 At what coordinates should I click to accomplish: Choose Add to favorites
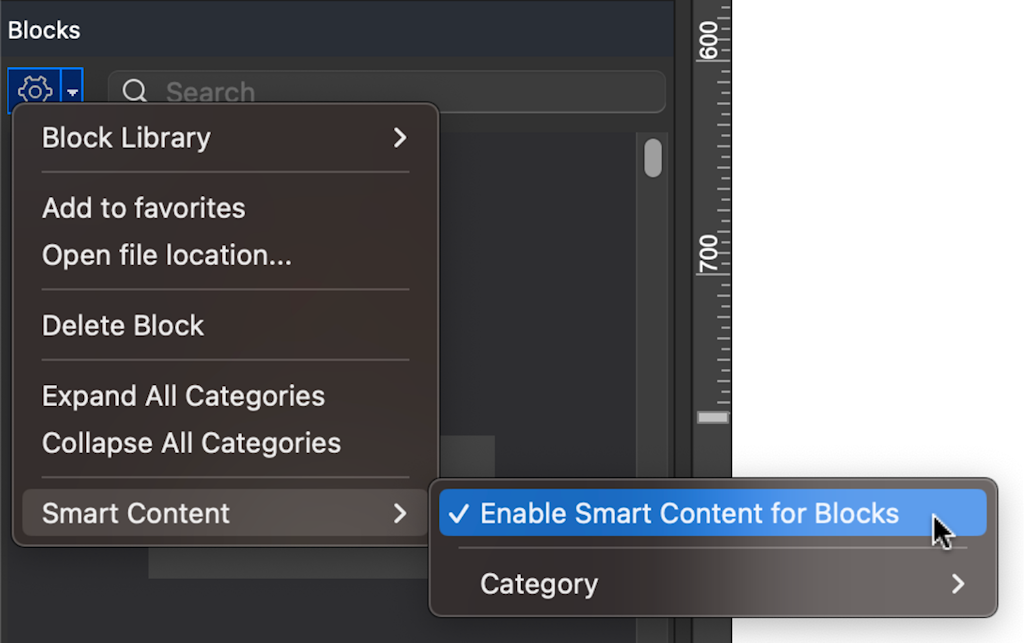tap(144, 208)
